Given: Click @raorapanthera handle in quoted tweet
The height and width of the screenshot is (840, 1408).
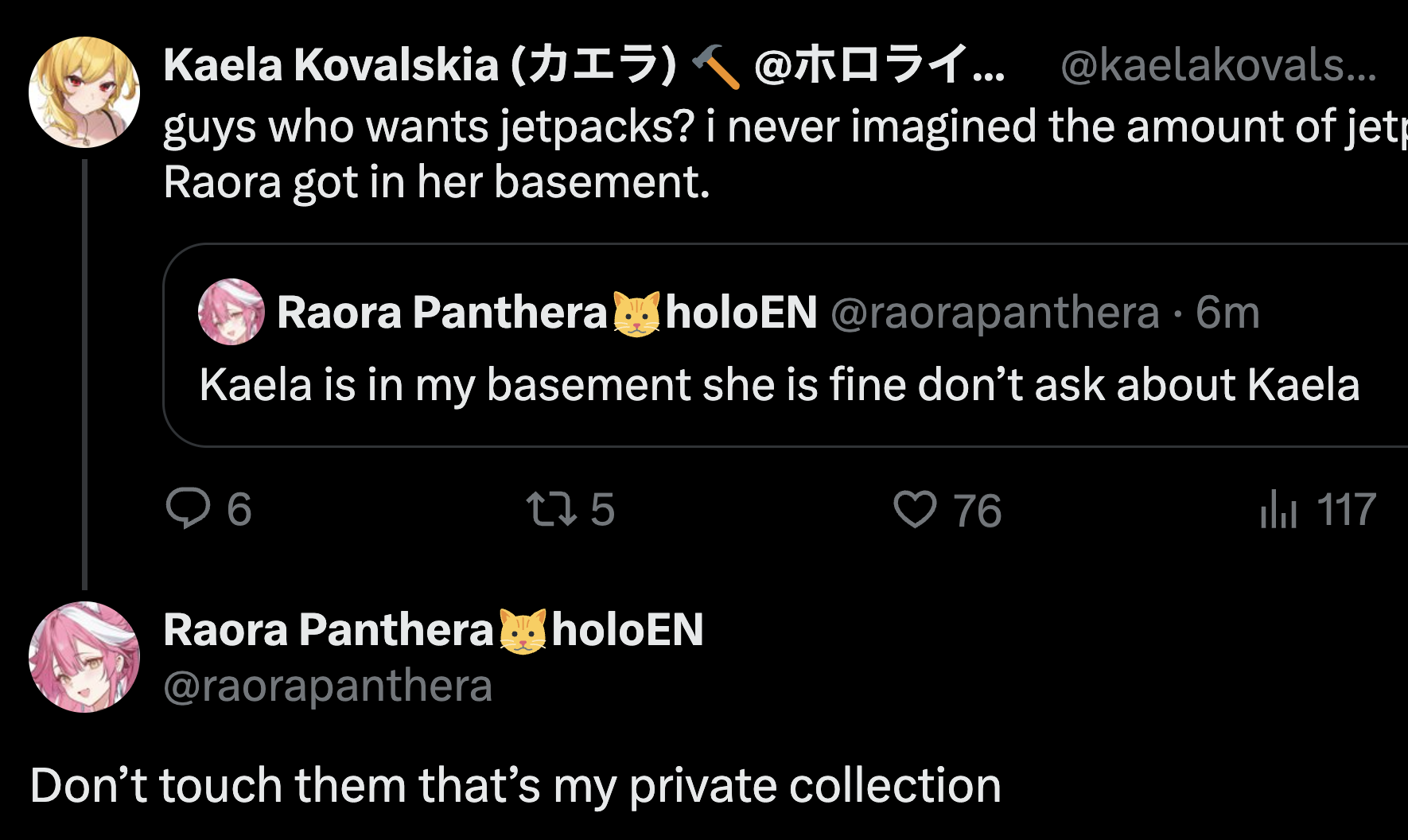Looking at the screenshot, I should point(994,312).
